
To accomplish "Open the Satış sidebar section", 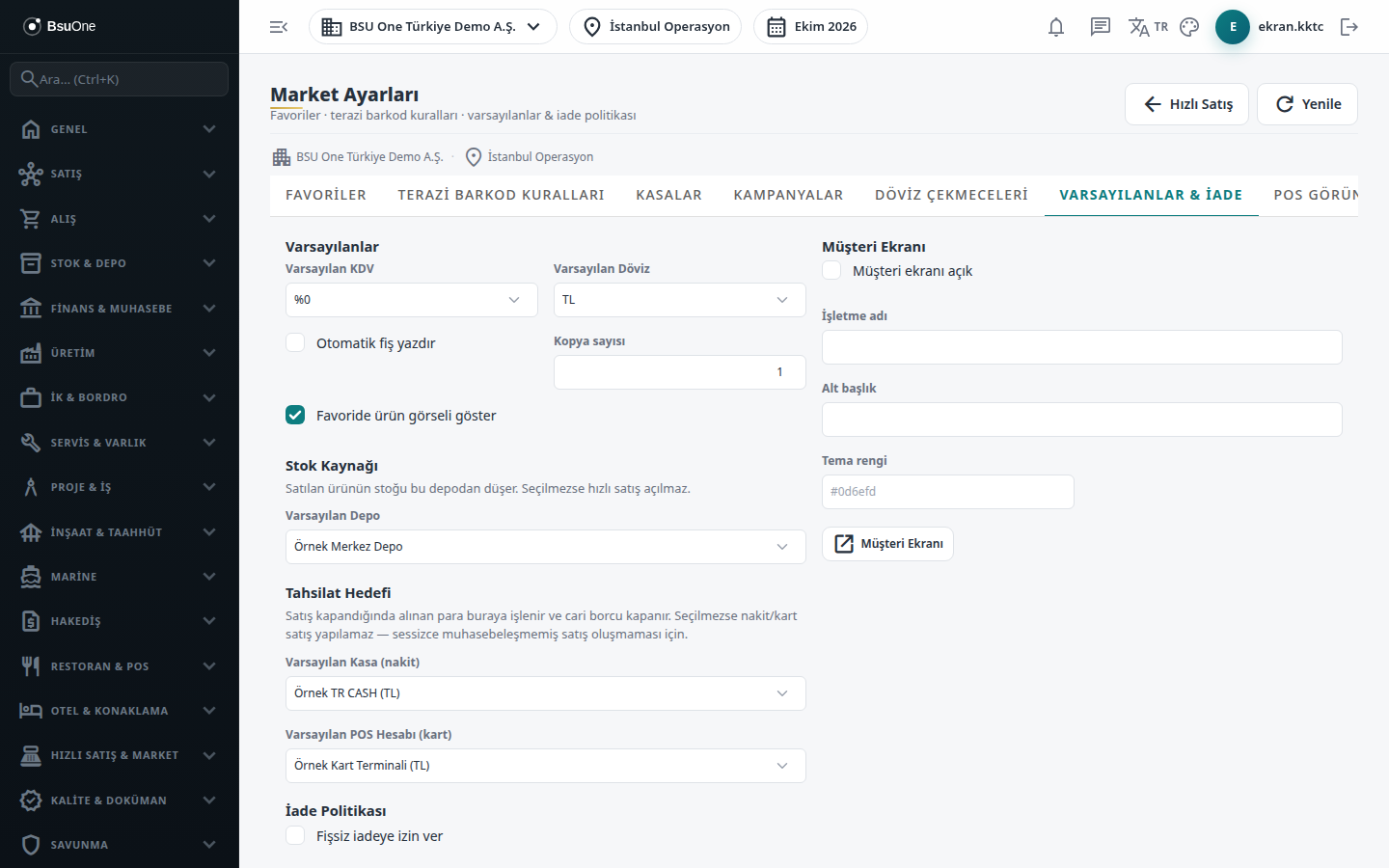I will 120,174.
